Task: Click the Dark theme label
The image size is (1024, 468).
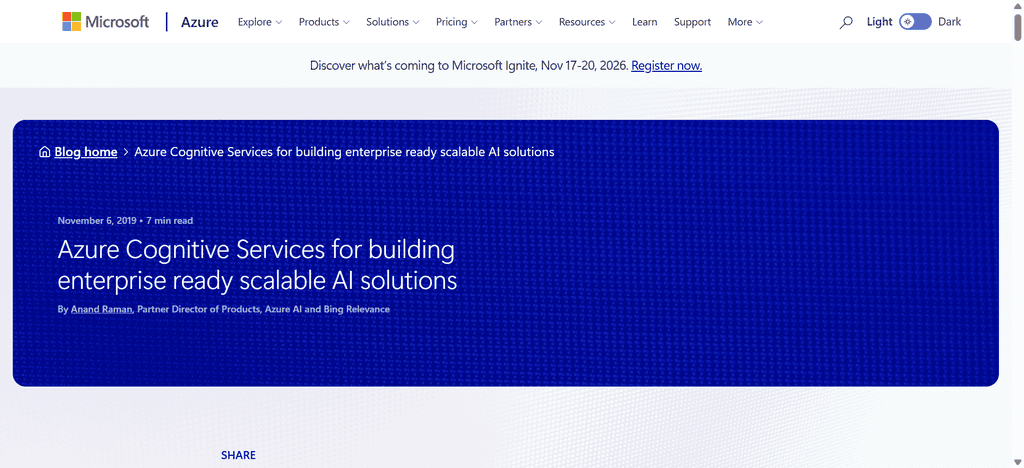Action: pos(950,22)
